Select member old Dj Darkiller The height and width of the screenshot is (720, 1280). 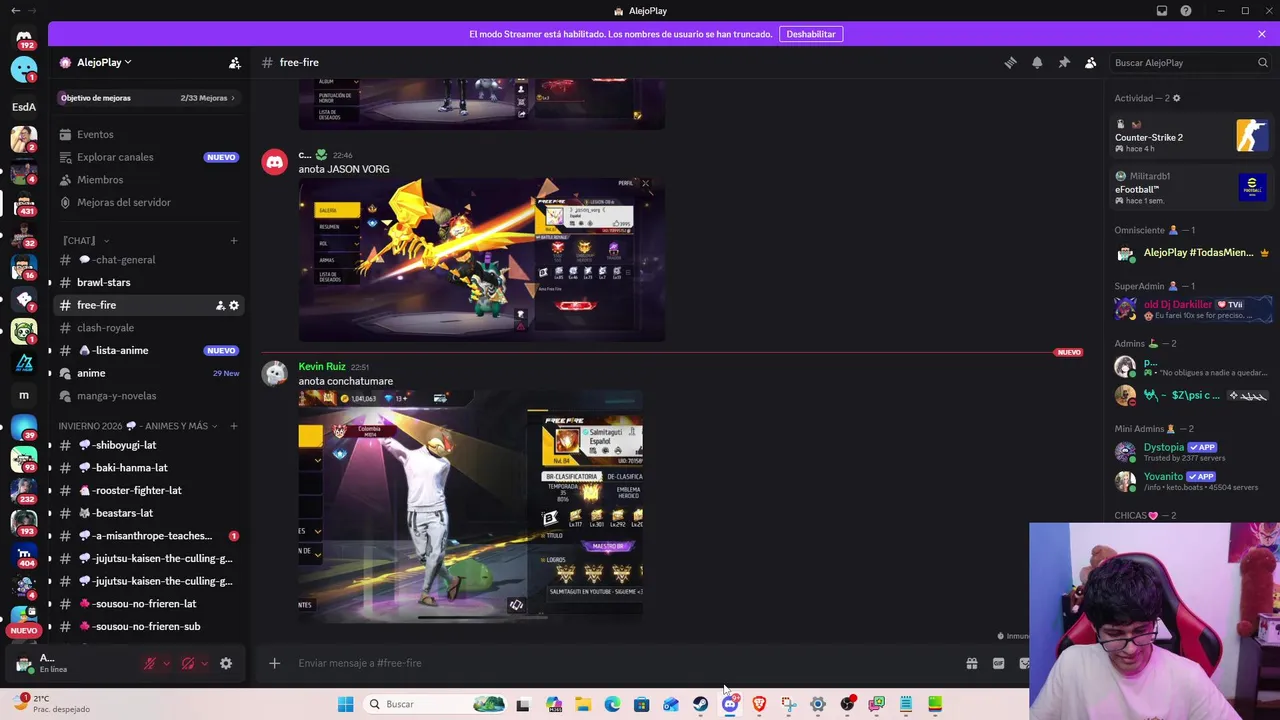click(x=1192, y=309)
